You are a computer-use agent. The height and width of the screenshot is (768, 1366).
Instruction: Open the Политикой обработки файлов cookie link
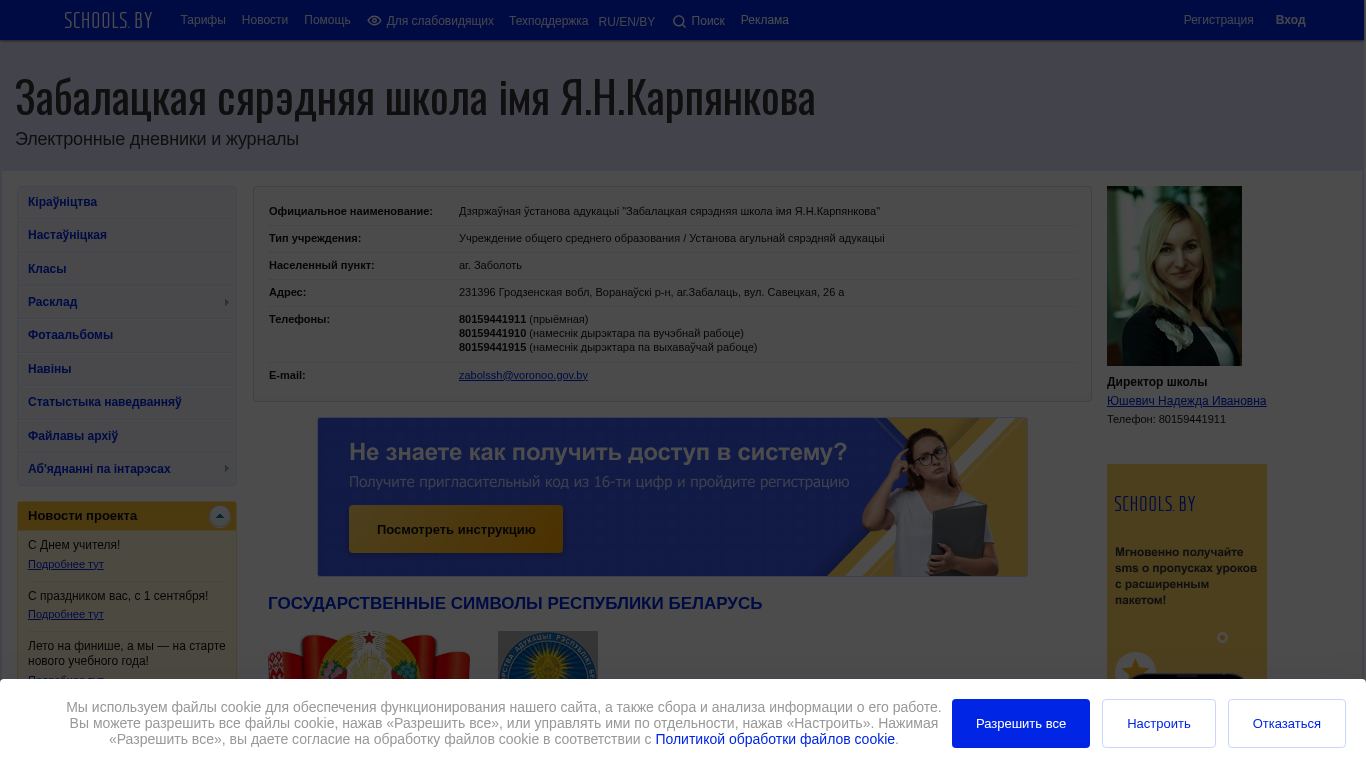[x=775, y=739]
